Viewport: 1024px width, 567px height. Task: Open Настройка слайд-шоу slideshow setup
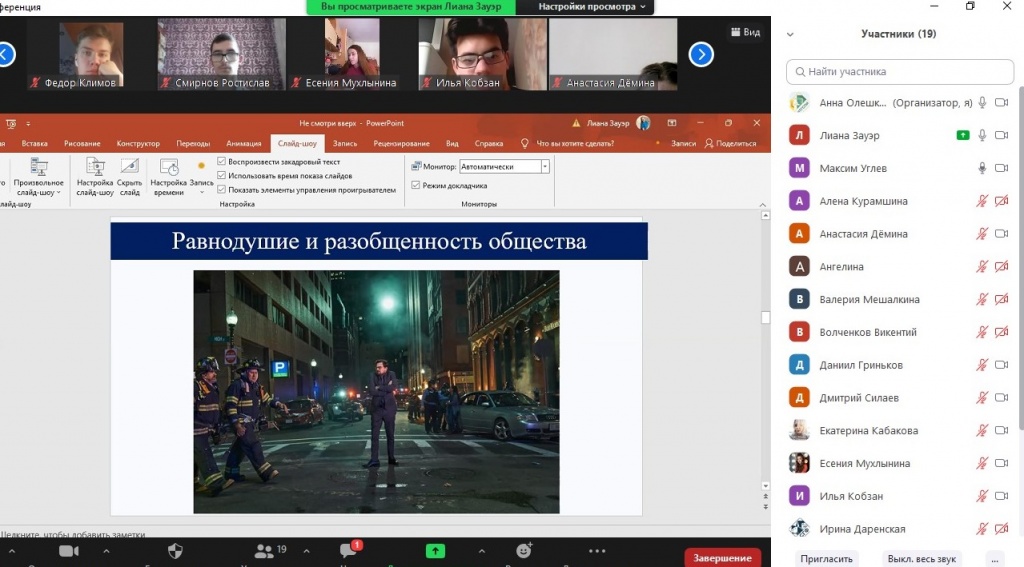95,172
